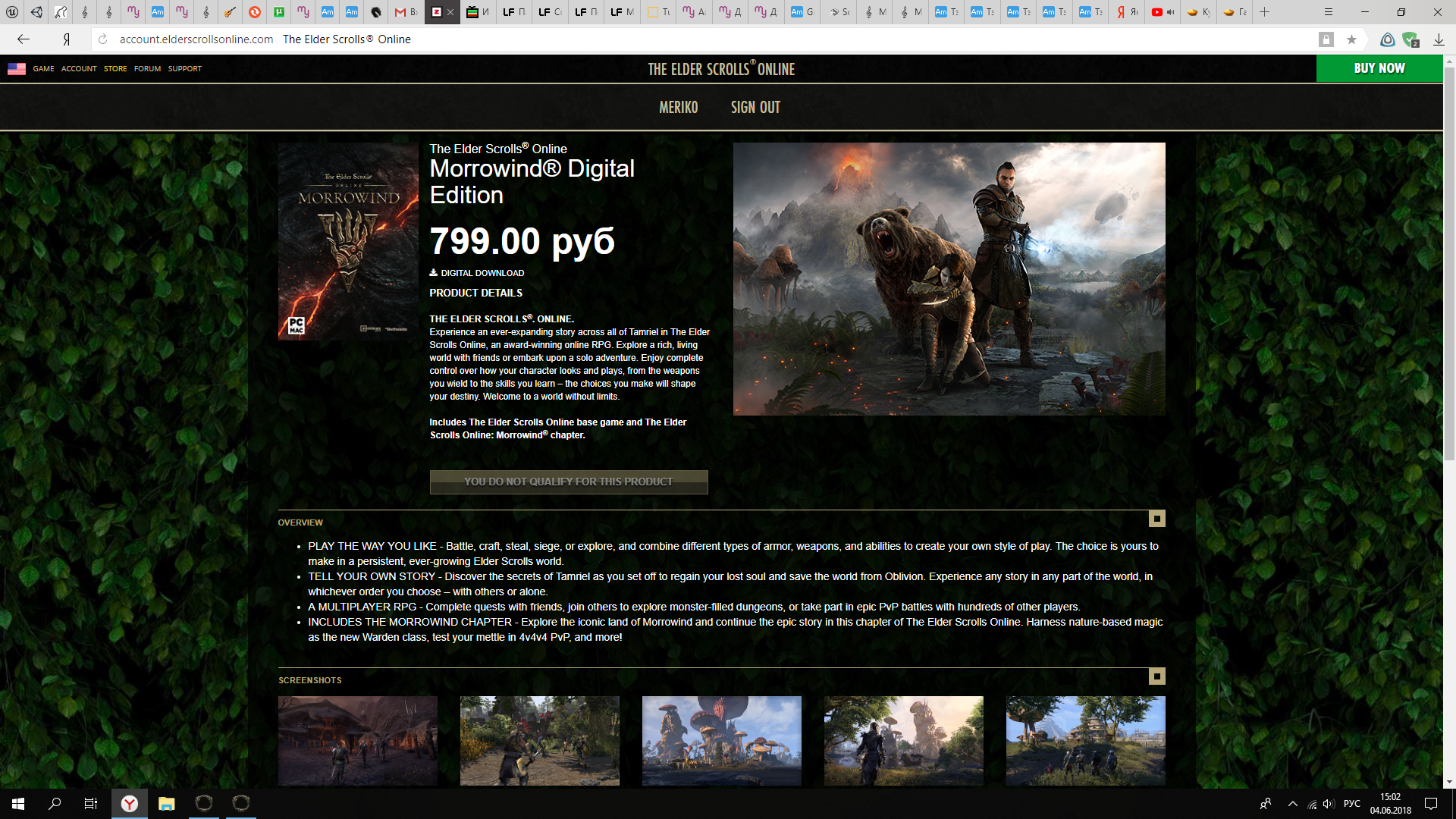
Task: Switch to the red Yandex tab
Action: coord(1127,12)
